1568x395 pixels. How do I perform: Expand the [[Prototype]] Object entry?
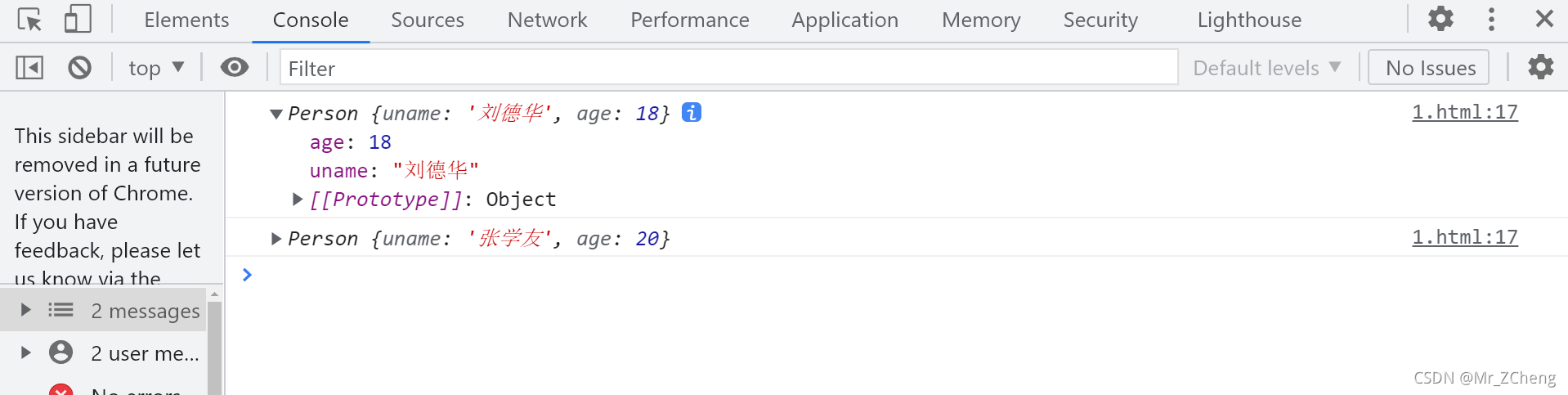coord(298,199)
